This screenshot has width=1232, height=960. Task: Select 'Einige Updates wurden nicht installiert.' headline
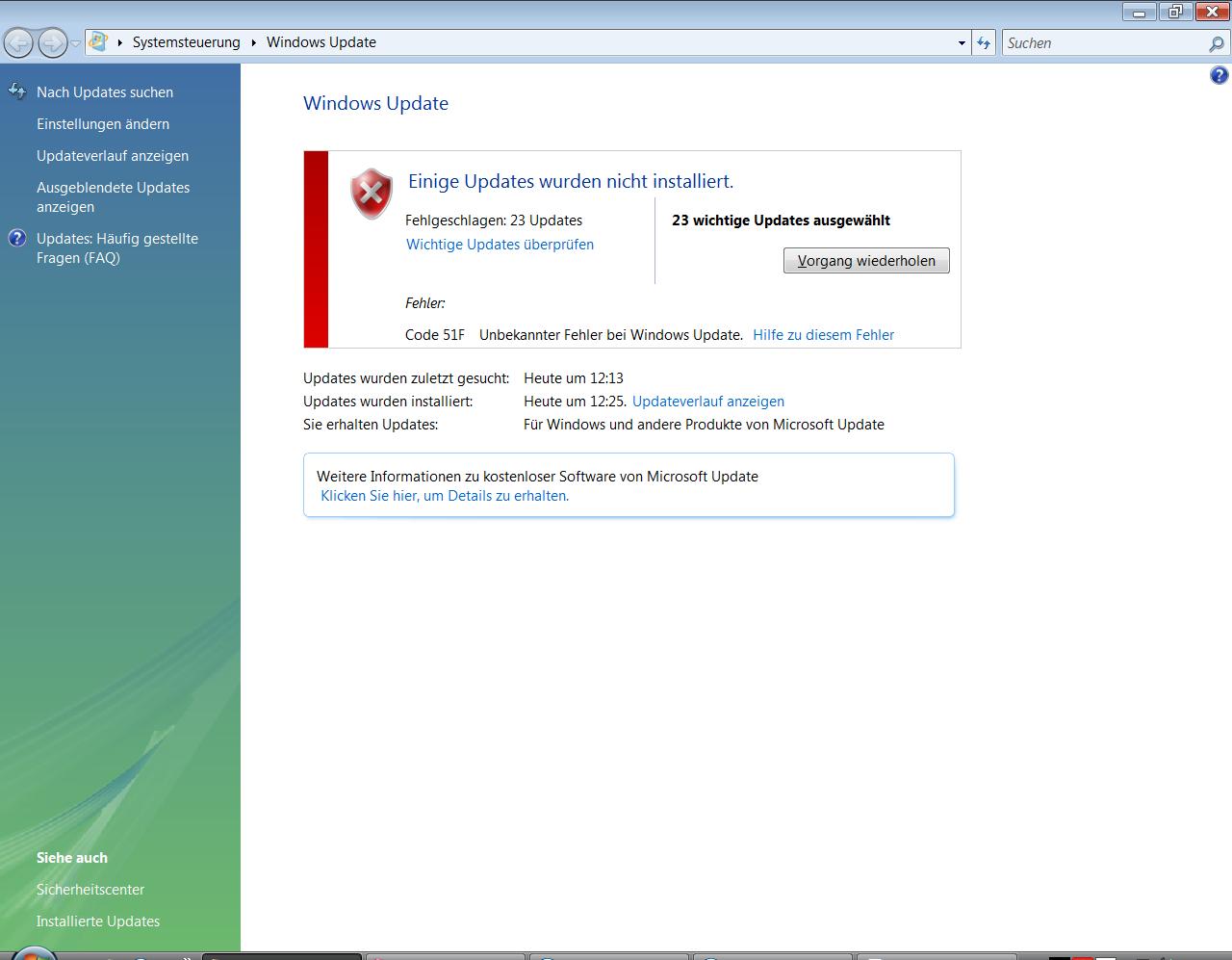pos(571,181)
